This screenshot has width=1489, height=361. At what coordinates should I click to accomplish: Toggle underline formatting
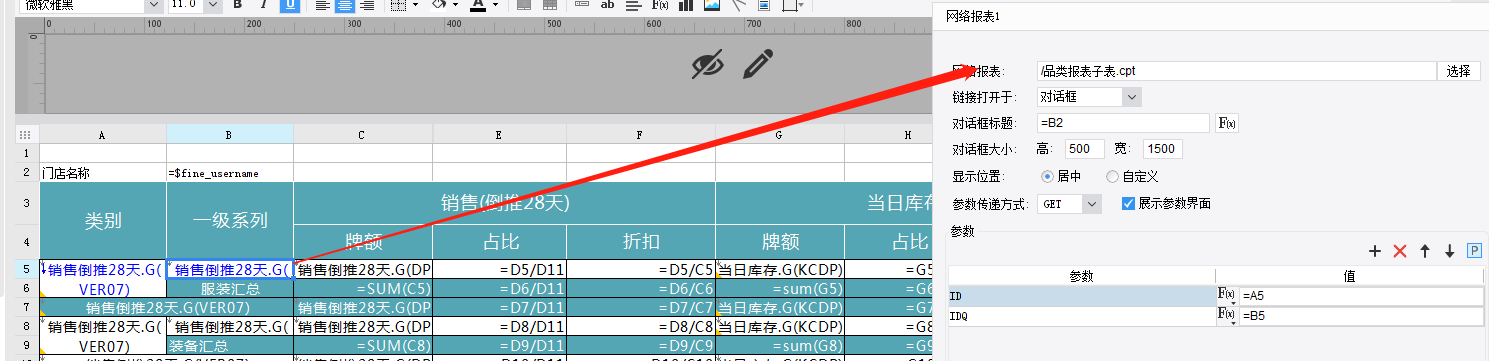[x=290, y=5]
